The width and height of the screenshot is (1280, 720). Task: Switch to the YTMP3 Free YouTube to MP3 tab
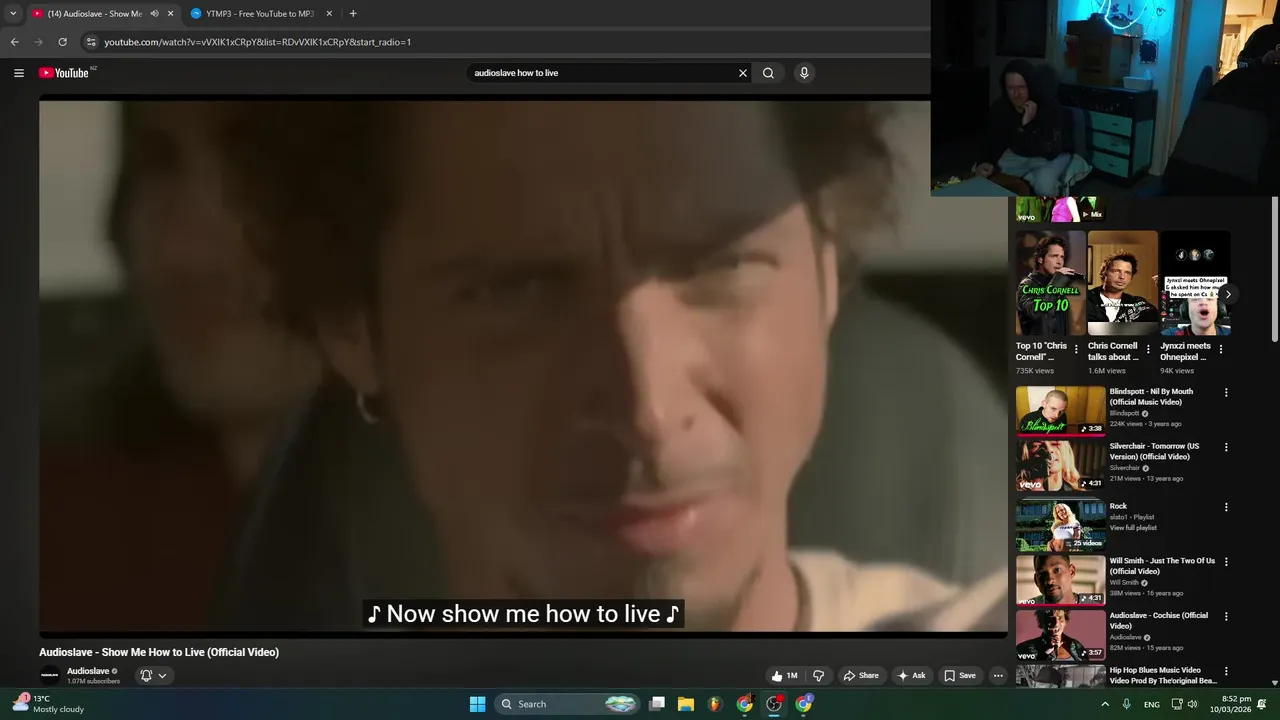click(260, 14)
